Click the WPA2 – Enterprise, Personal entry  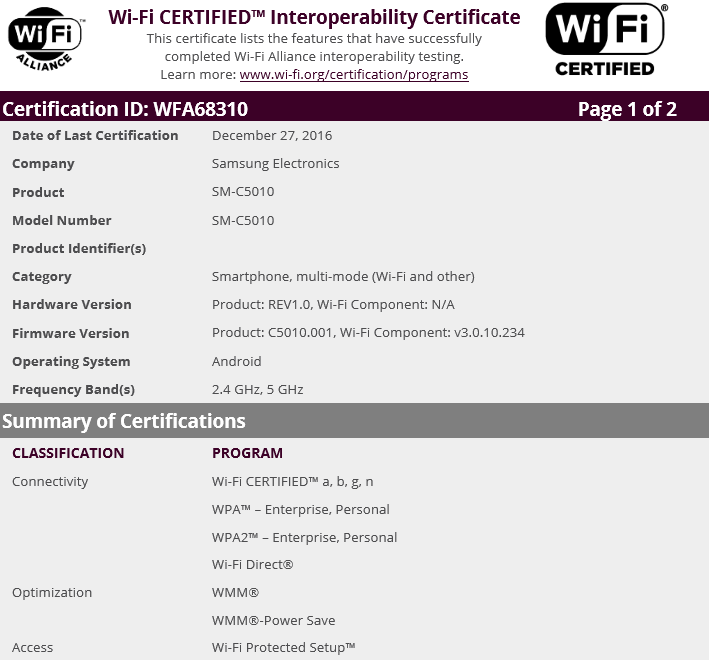tap(304, 538)
